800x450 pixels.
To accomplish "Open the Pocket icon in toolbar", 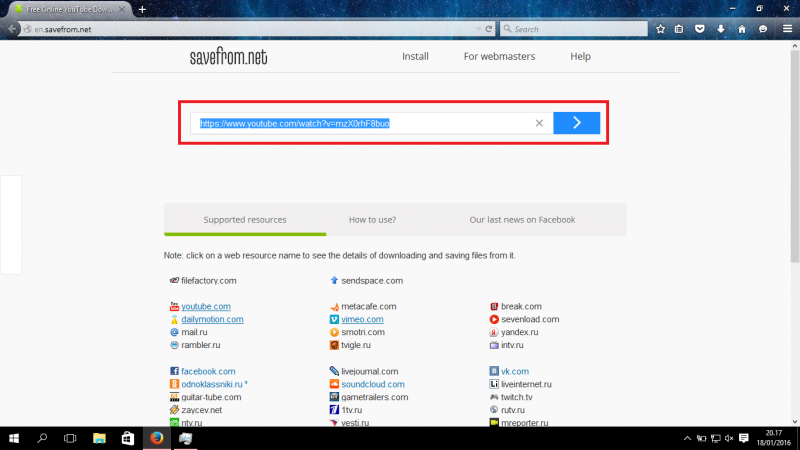I will (x=699, y=29).
